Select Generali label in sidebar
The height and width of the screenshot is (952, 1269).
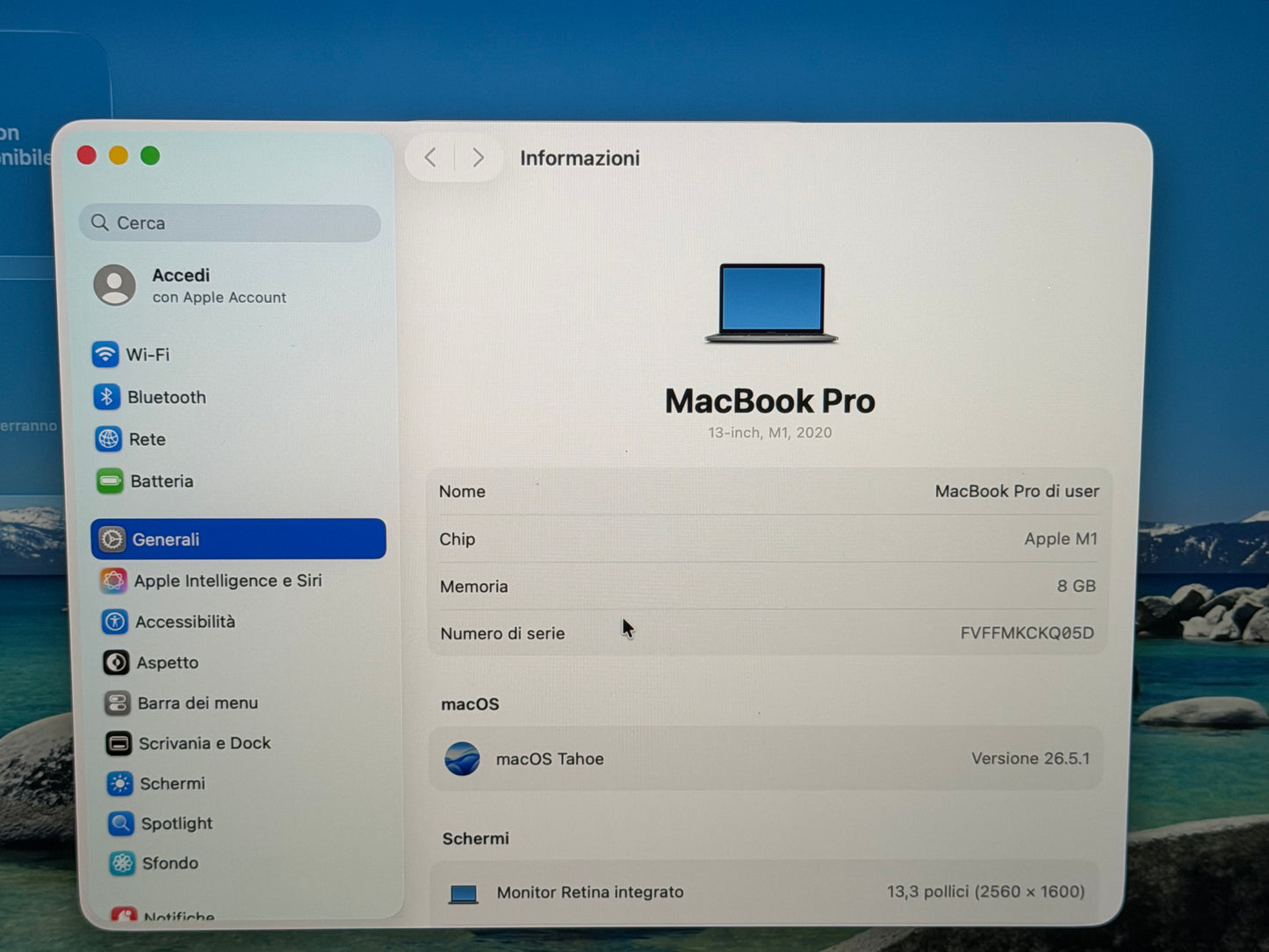(166, 539)
